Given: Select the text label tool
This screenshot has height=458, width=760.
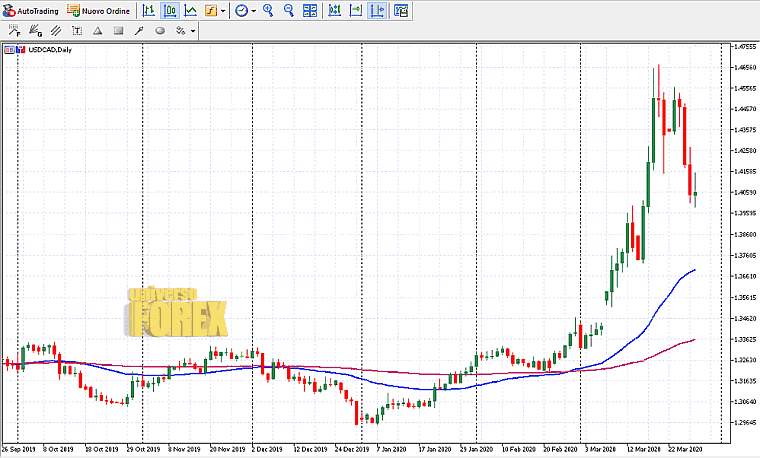Looking at the screenshot, I should 77,31.
